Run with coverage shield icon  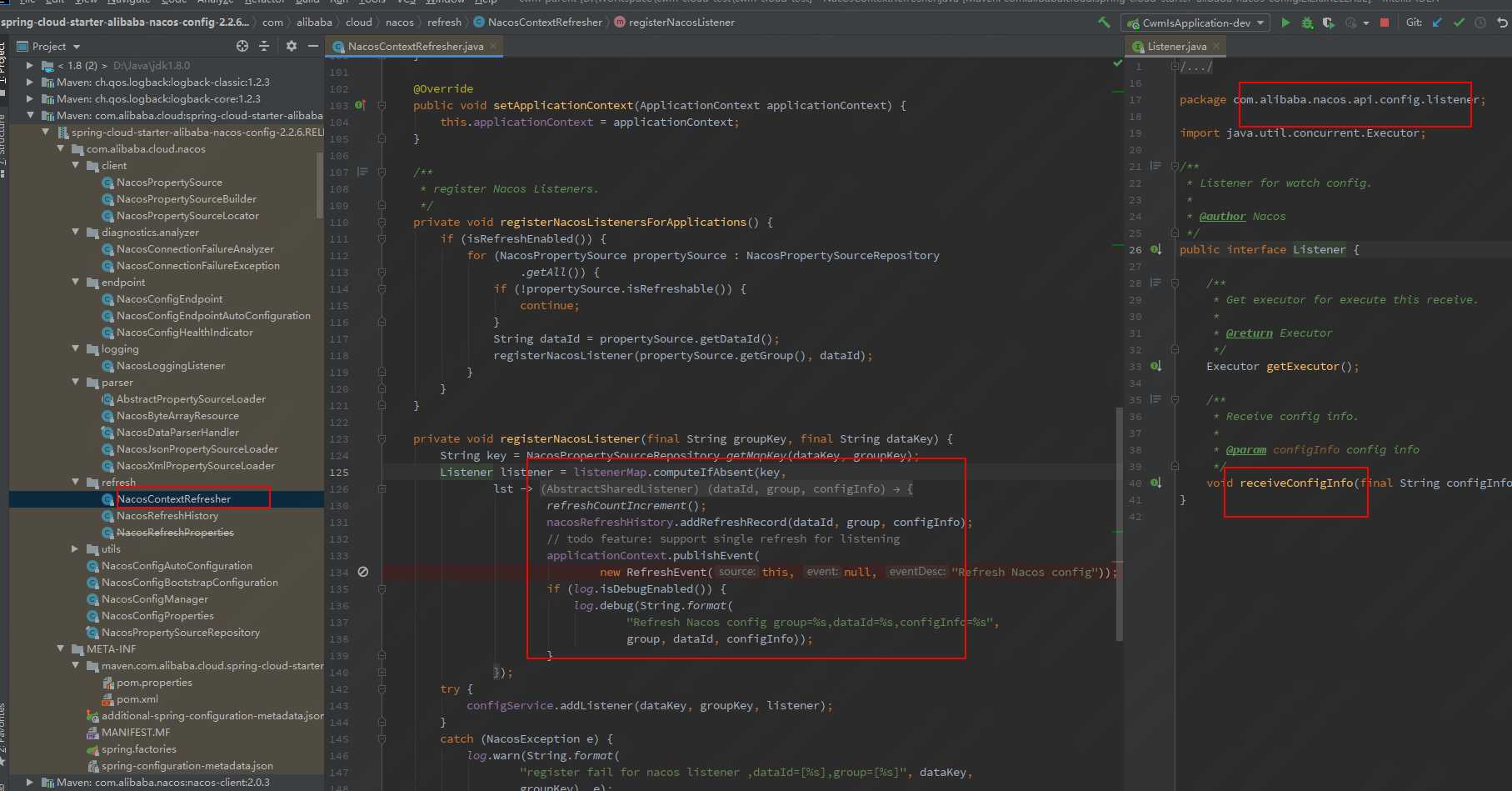click(1329, 23)
